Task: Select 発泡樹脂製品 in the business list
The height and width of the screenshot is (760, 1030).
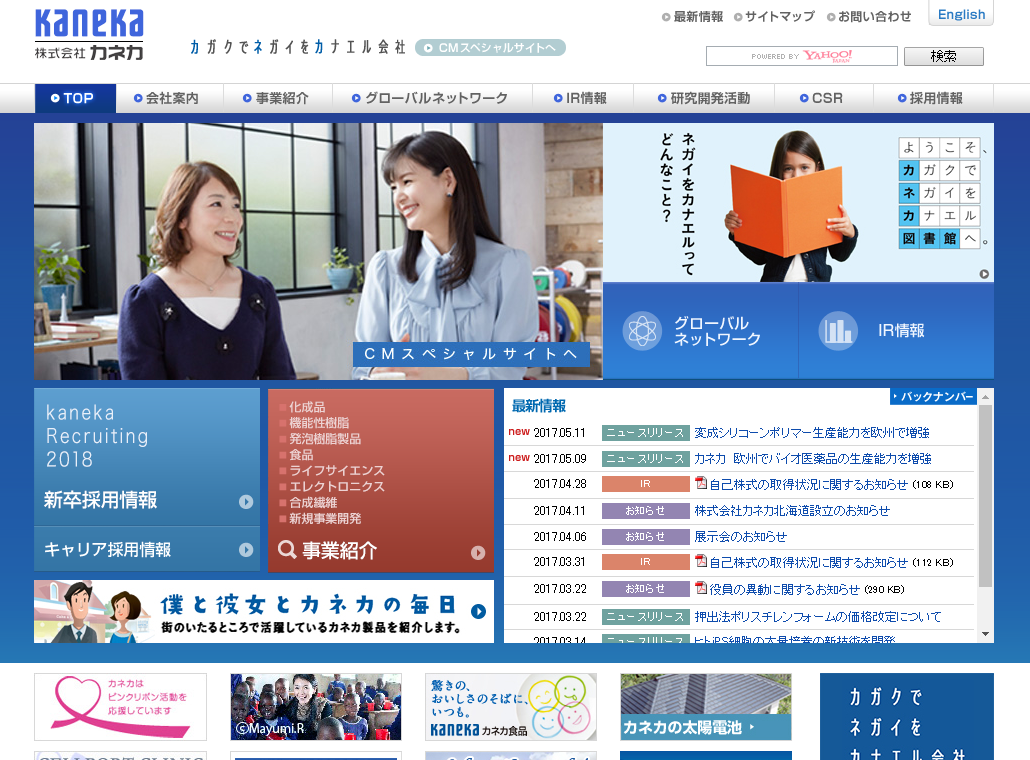Action: (x=325, y=439)
